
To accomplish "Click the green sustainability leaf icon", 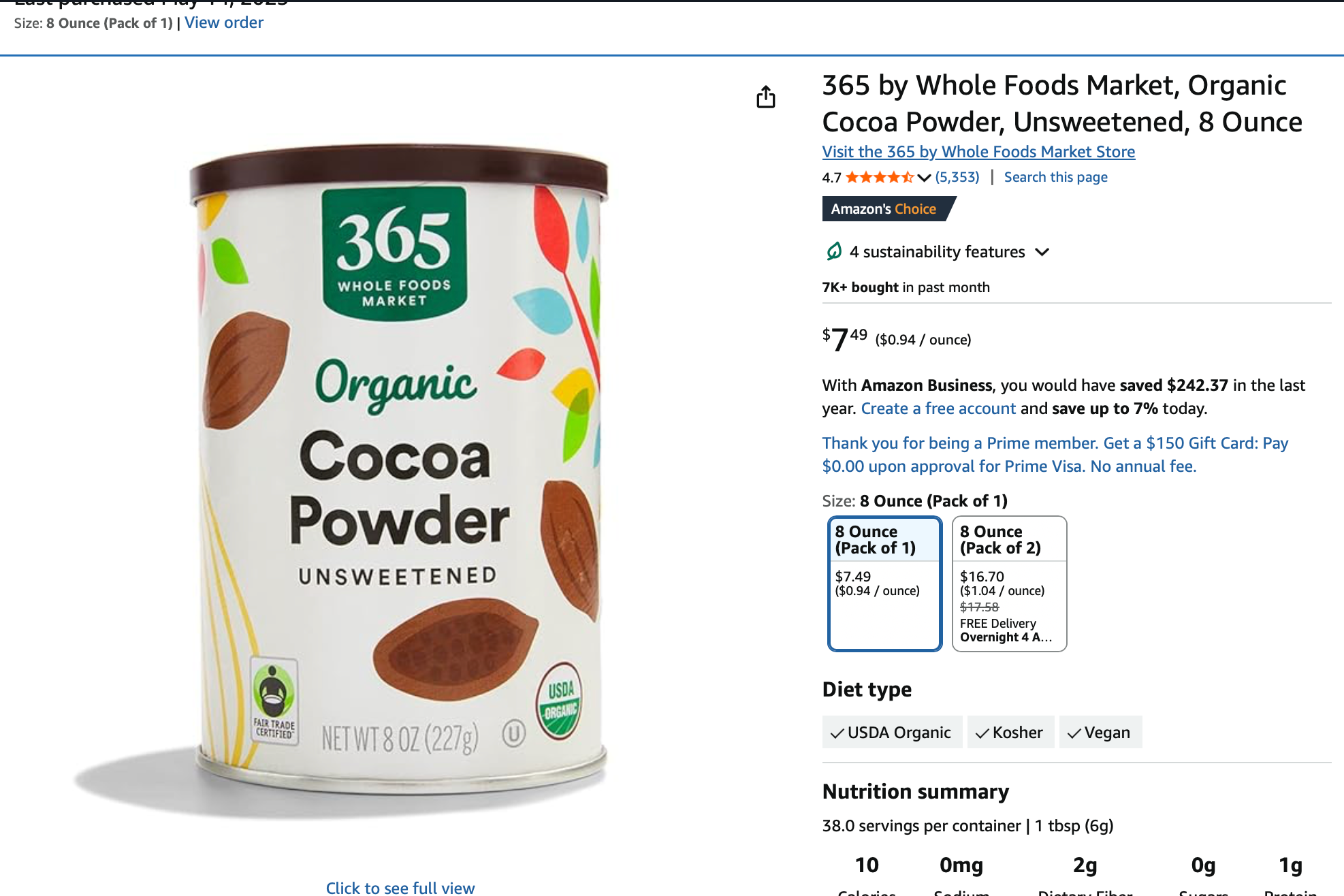I will tap(834, 251).
